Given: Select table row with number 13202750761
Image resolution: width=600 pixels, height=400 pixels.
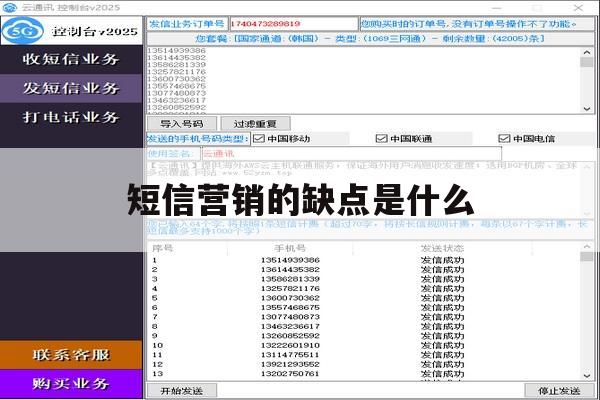Looking at the screenshot, I should (x=364, y=374).
